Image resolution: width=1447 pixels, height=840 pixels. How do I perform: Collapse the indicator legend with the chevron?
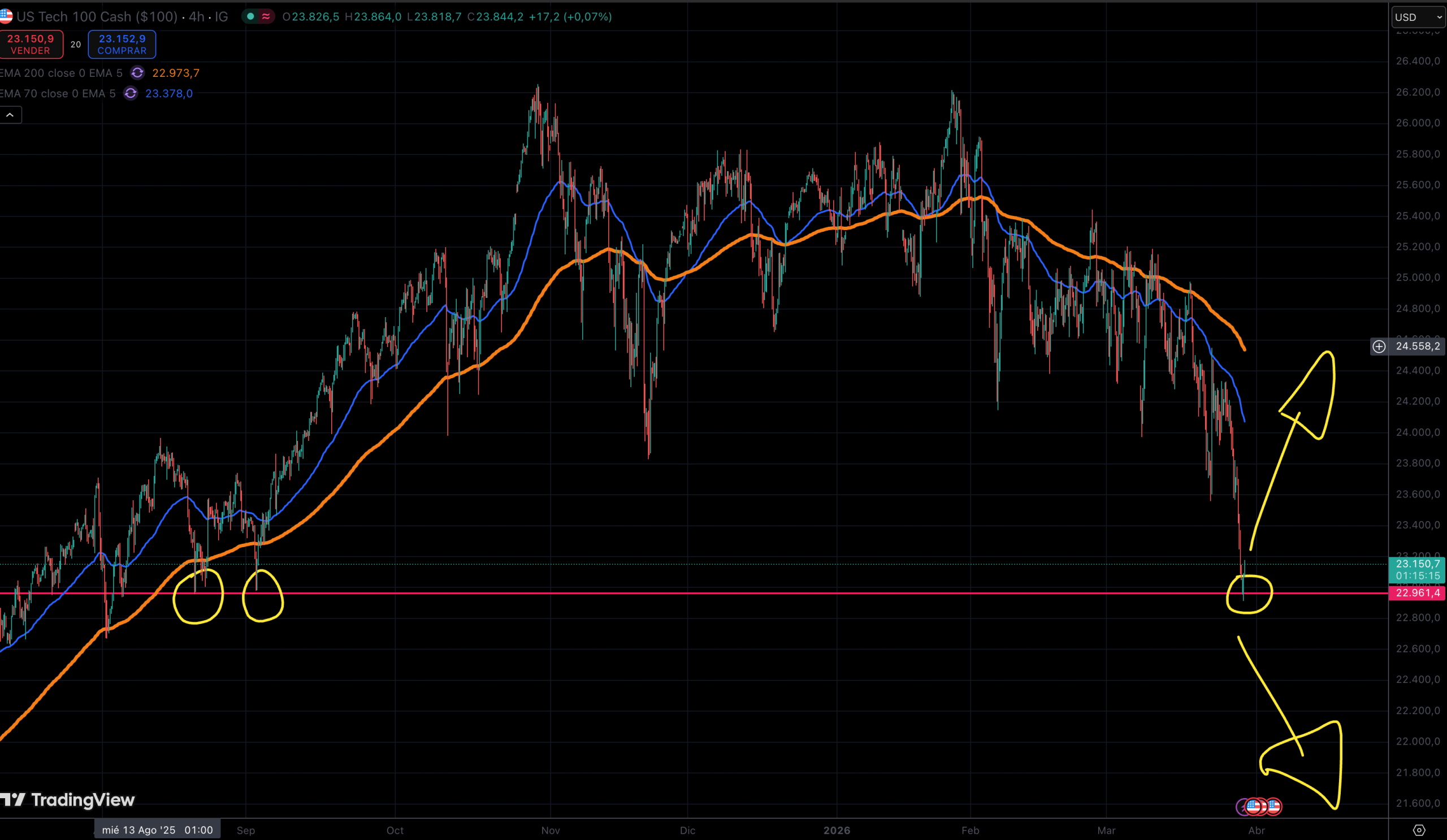click(10, 115)
